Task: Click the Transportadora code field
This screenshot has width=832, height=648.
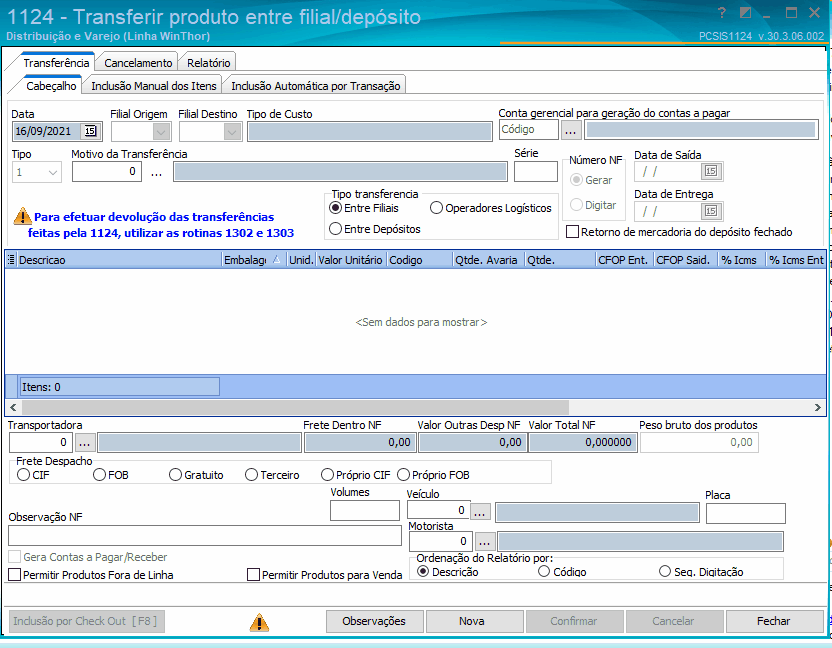Action: coord(41,442)
